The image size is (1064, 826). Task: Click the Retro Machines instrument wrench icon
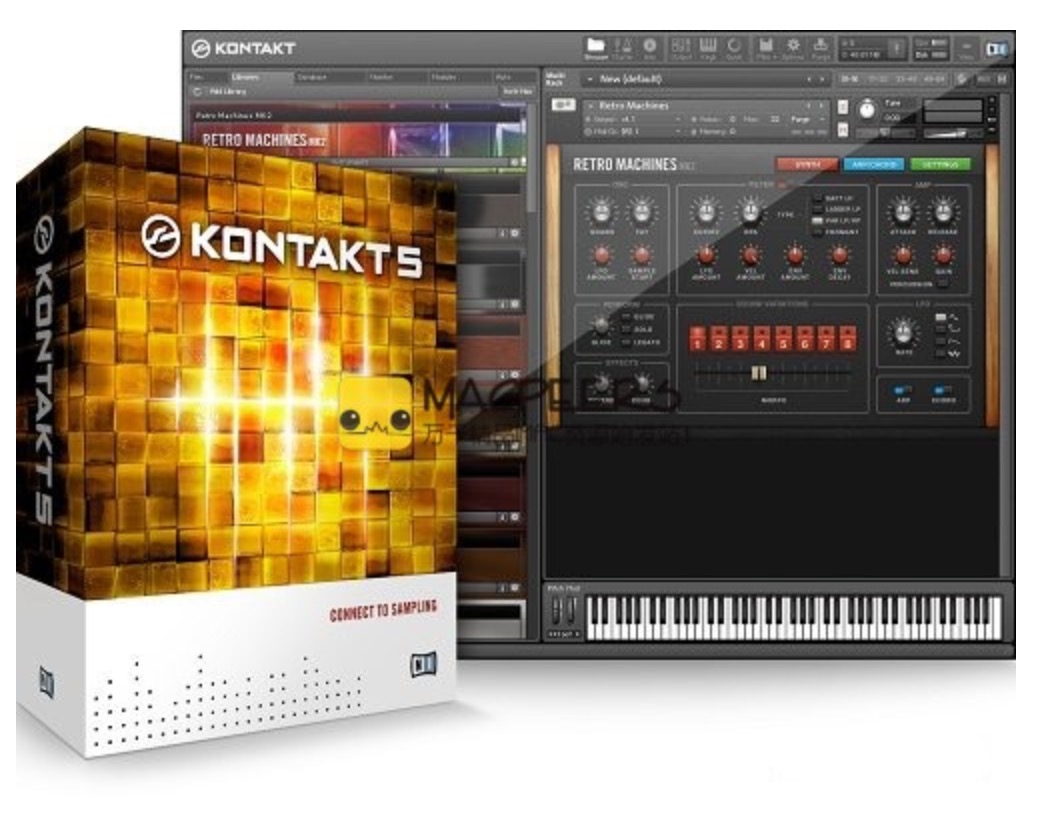pos(563,105)
